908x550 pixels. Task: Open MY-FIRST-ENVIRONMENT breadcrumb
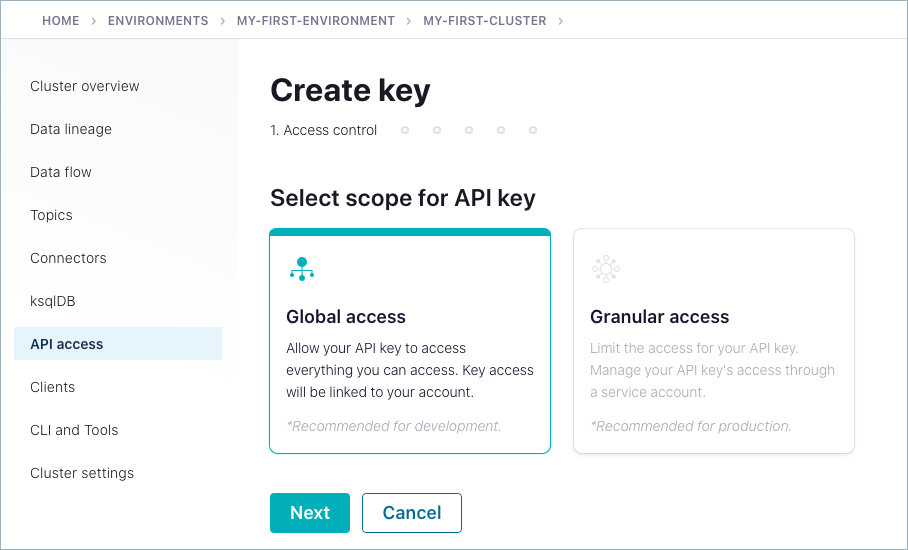click(316, 20)
